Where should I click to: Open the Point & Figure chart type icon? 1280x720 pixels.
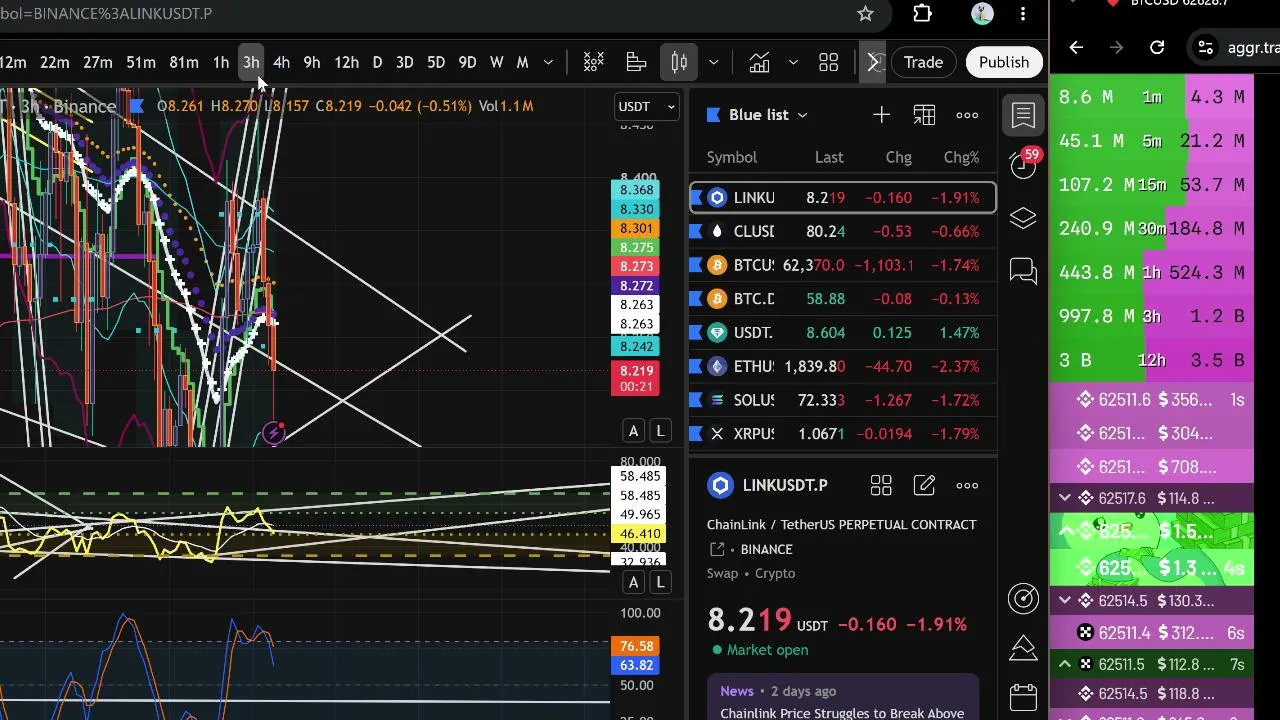coord(593,62)
